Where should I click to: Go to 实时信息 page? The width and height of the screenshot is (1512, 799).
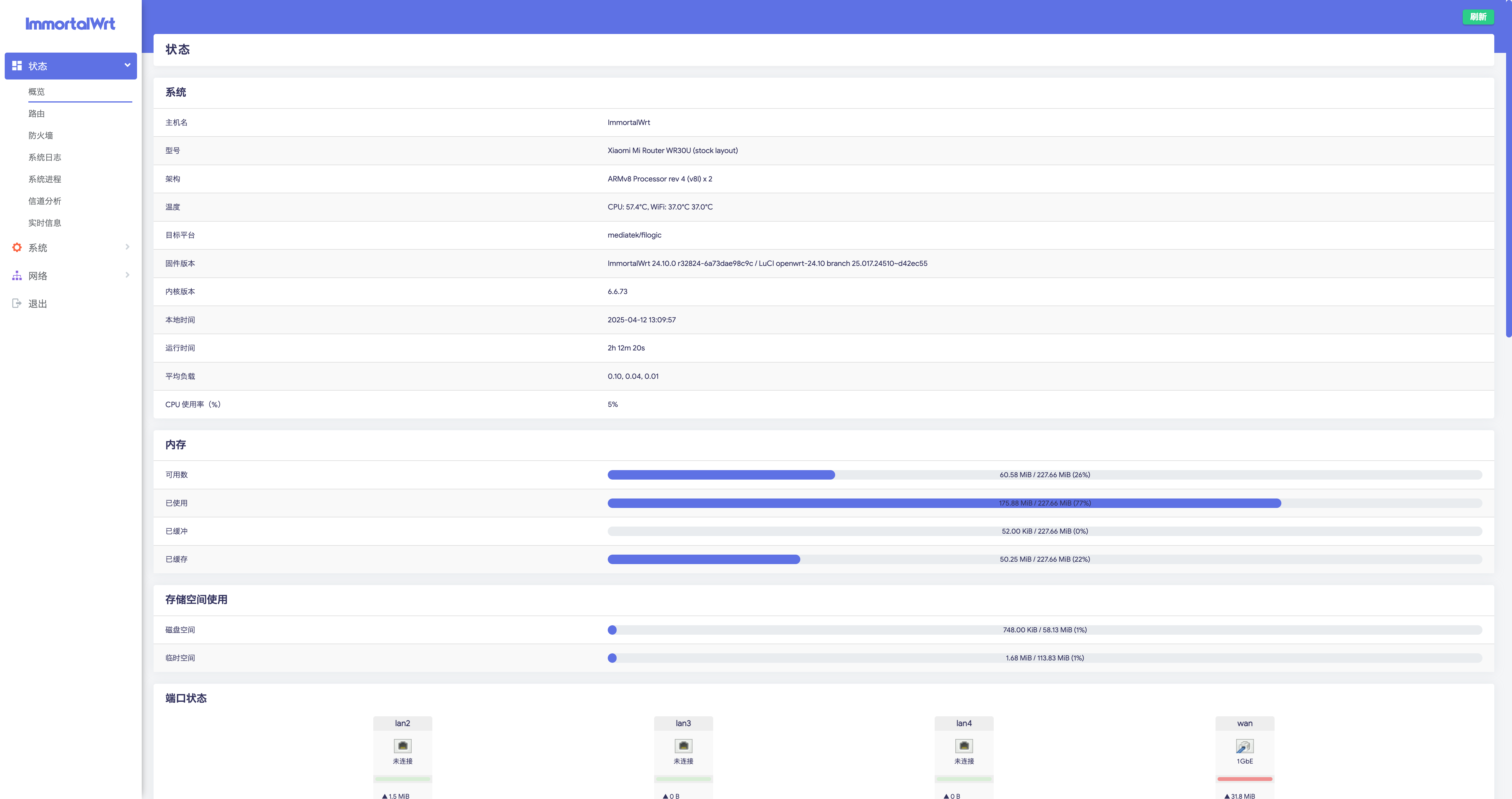point(45,223)
